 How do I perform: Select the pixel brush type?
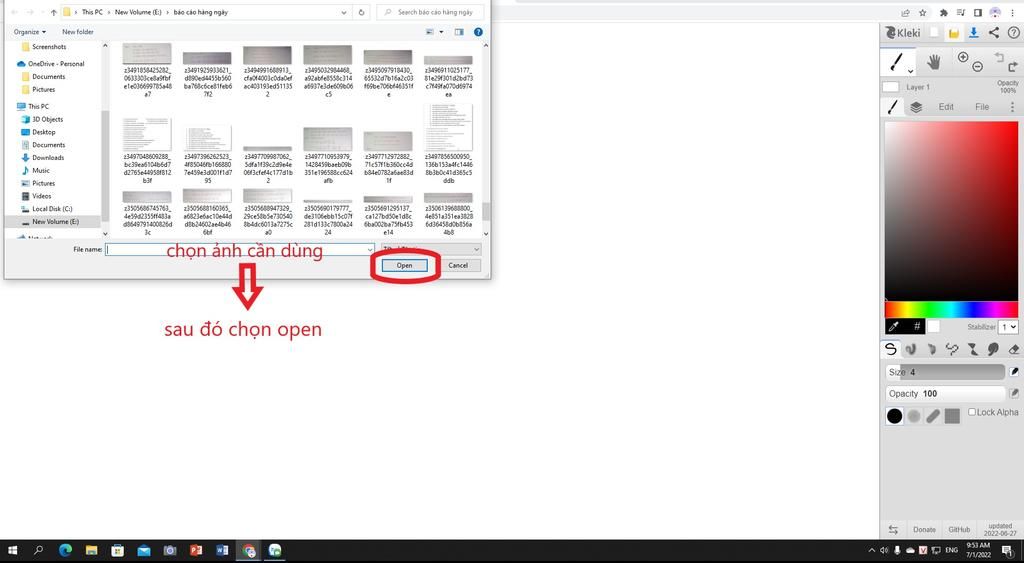952,349
